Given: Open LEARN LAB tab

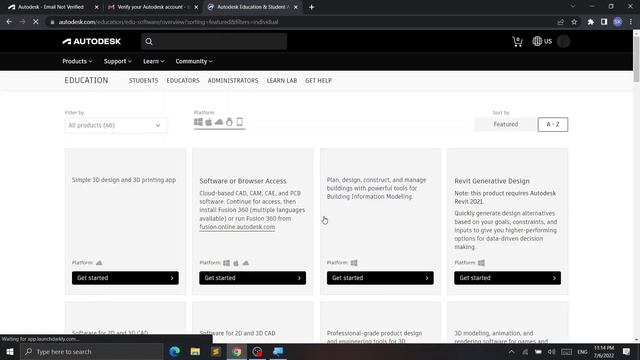Looking at the screenshot, I should click(x=282, y=80).
